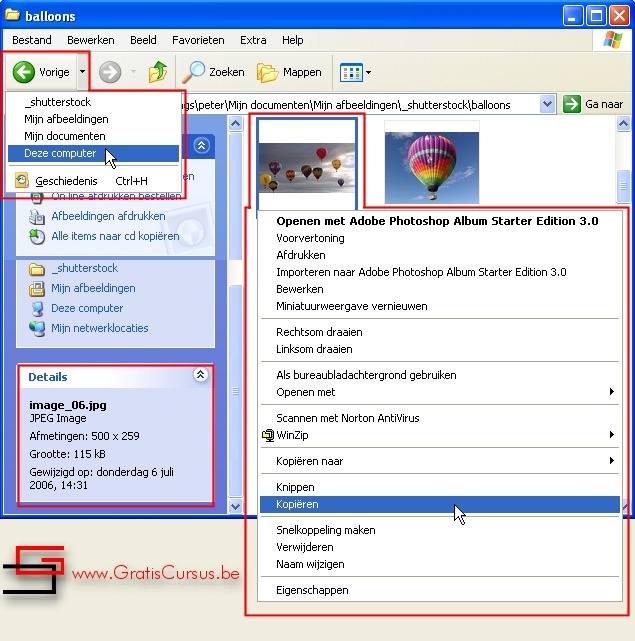Click the Zoeken magnifier button
Image resolution: width=635 pixels, height=641 pixels.
pos(213,72)
